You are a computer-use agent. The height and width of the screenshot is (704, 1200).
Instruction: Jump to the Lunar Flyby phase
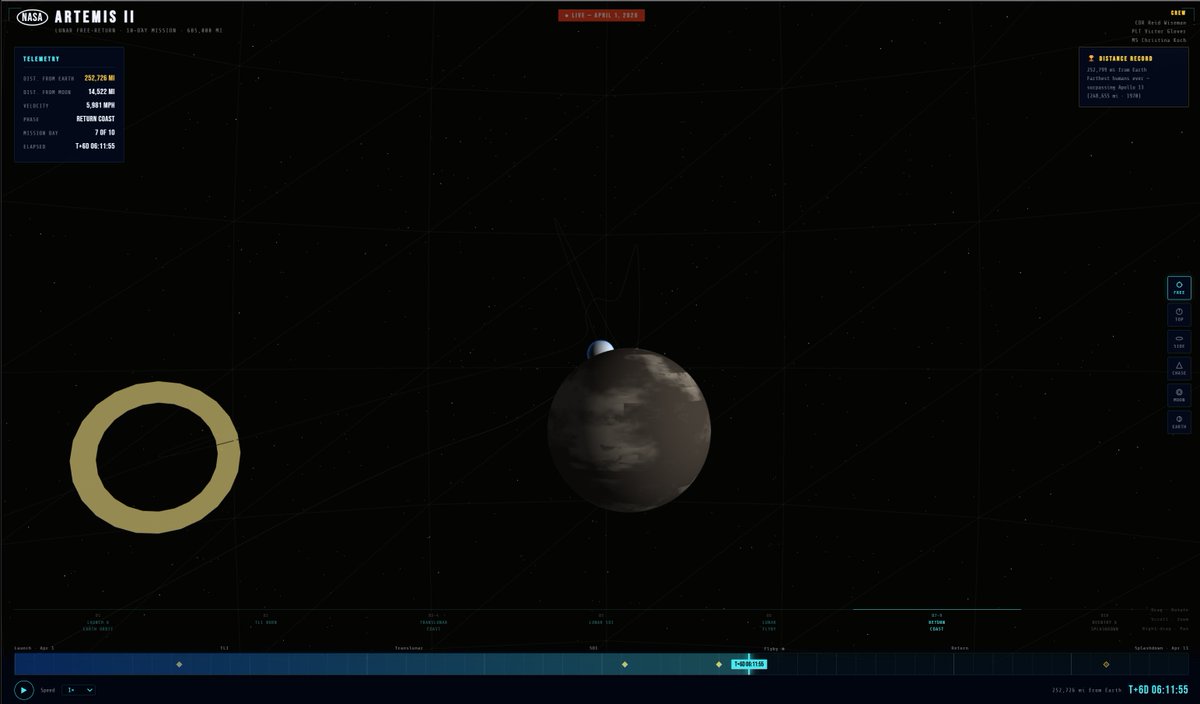(x=769, y=622)
